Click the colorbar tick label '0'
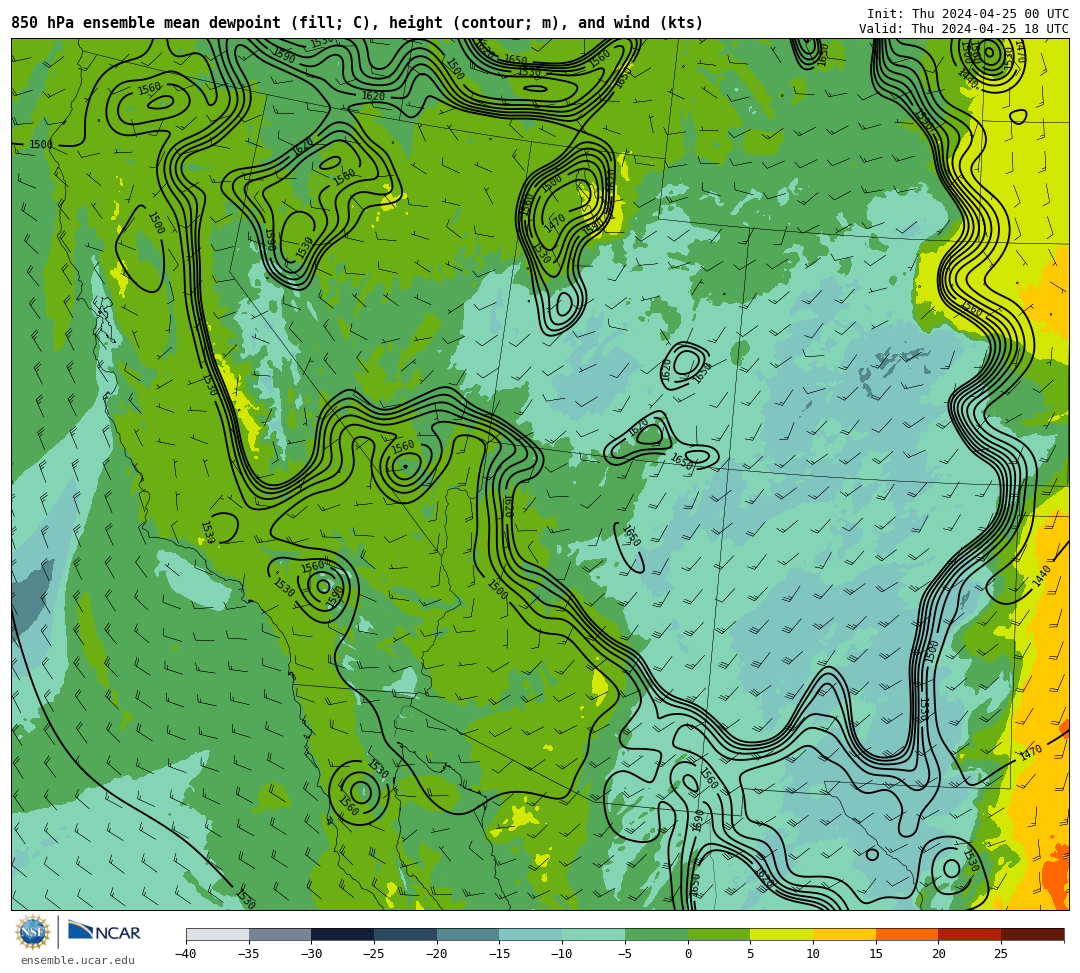This screenshot has height=973, width=1080. [687, 954]
